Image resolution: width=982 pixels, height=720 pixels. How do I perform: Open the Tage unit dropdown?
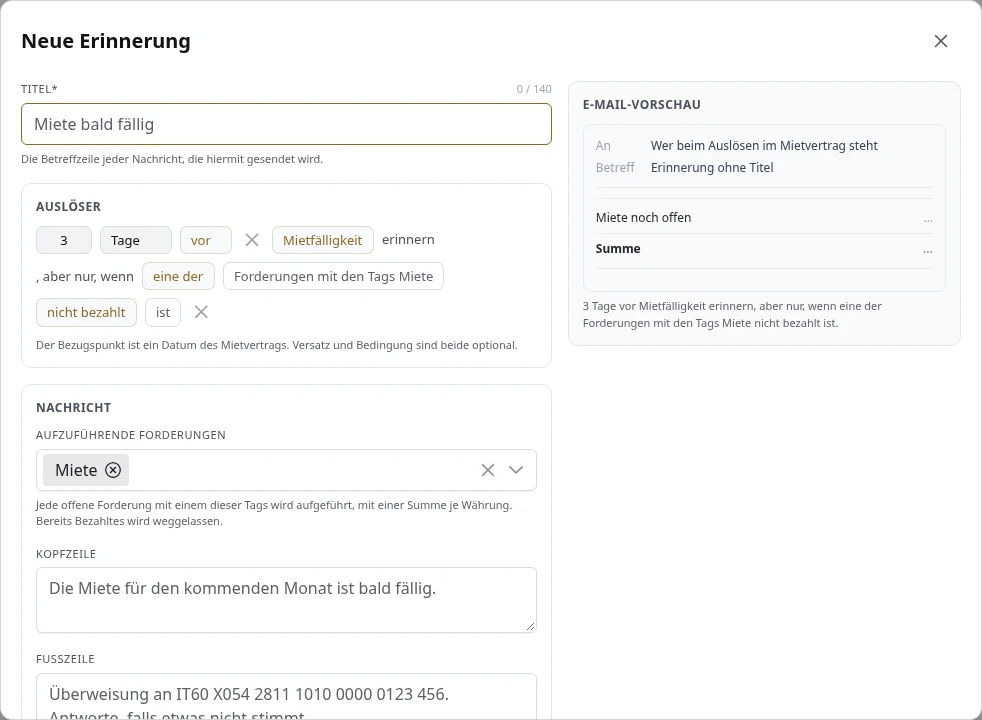135,240
